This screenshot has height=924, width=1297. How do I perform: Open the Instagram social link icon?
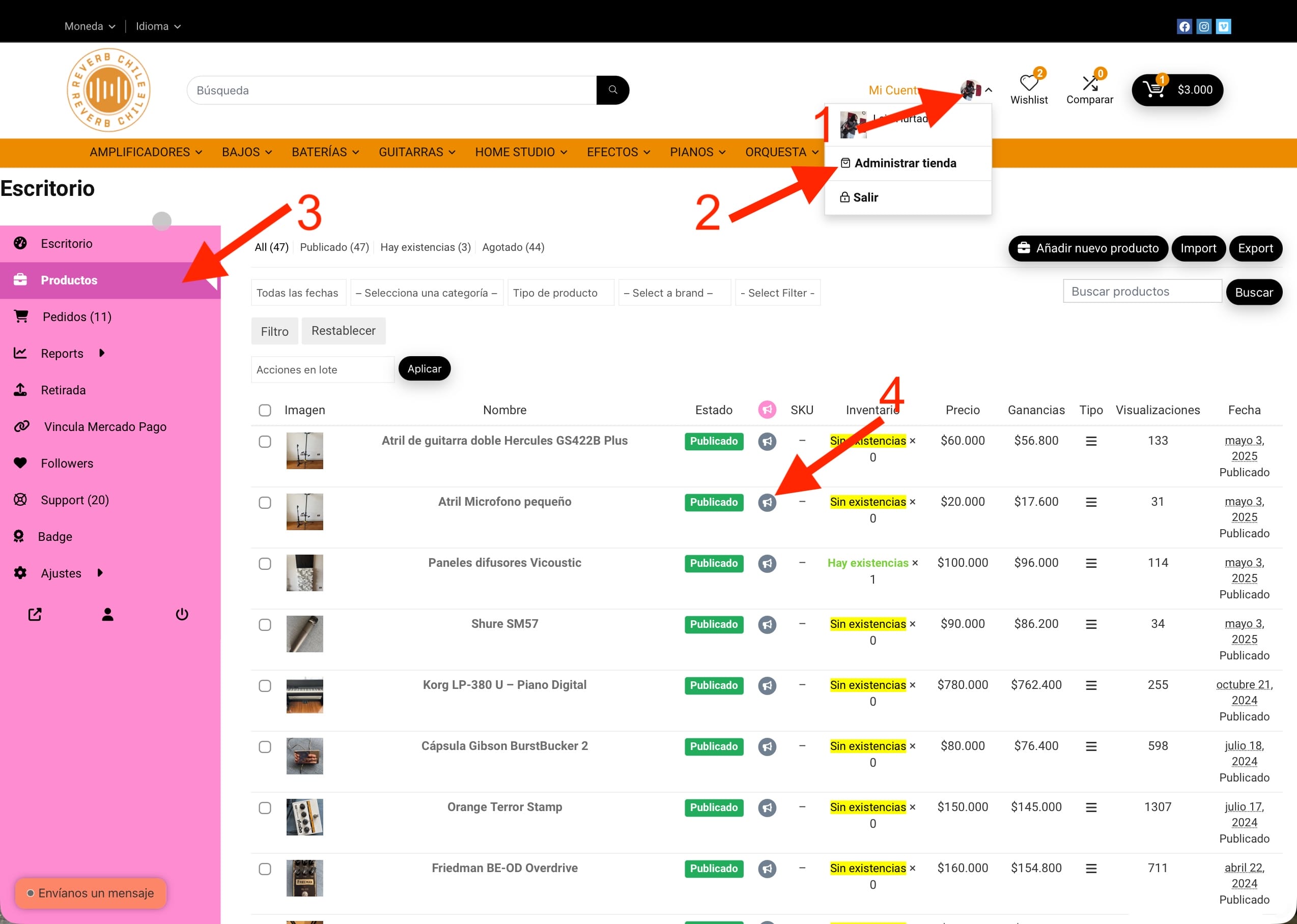1204,27
